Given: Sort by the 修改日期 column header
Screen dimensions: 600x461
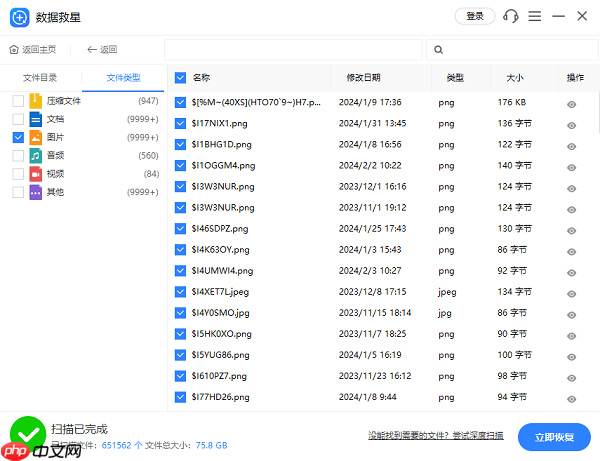Looking at the screenshot, I should pyautogui.click(x=363, y=78).
